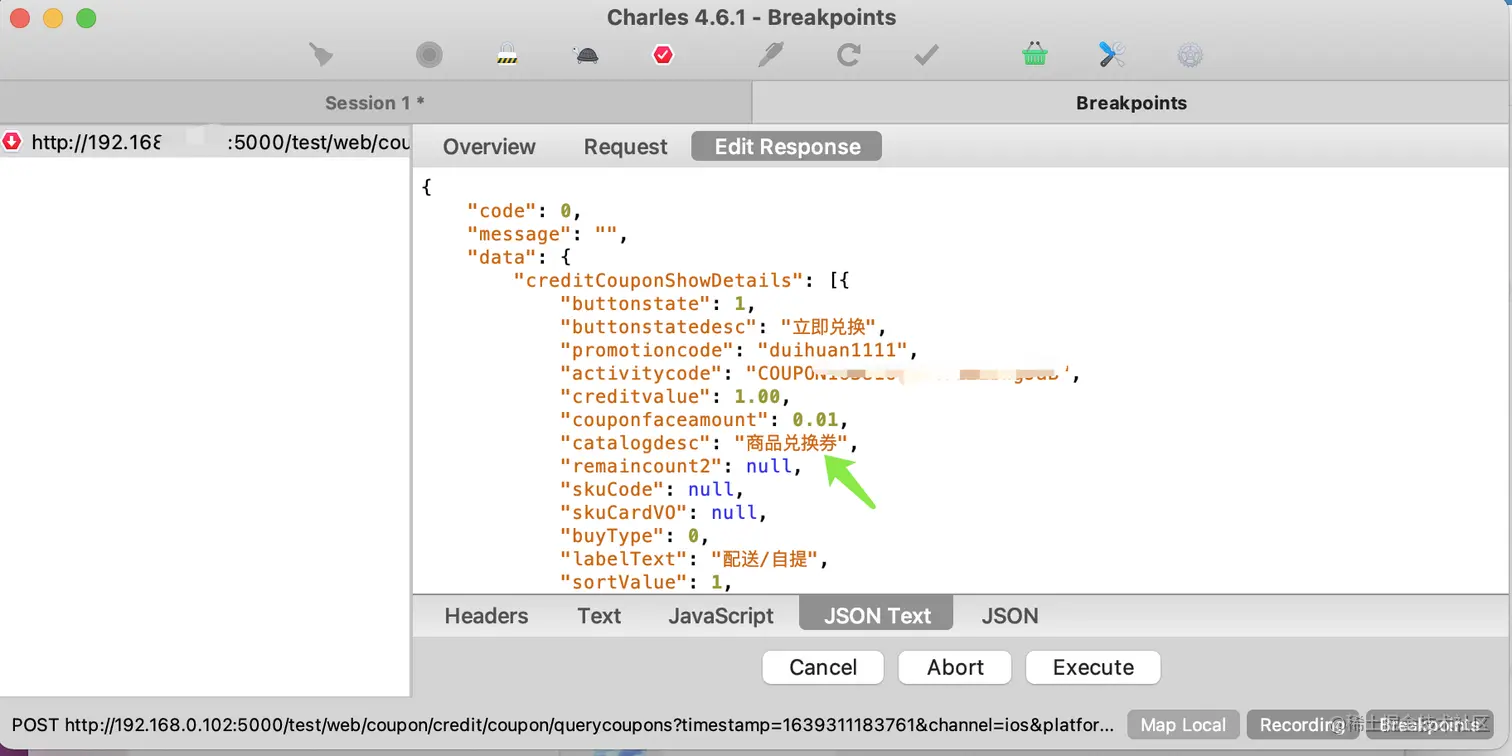The height and width of the screenshot is (756, 1512).
Task: Toggle recording with the round record icon
Action: [x=429, y=54]
